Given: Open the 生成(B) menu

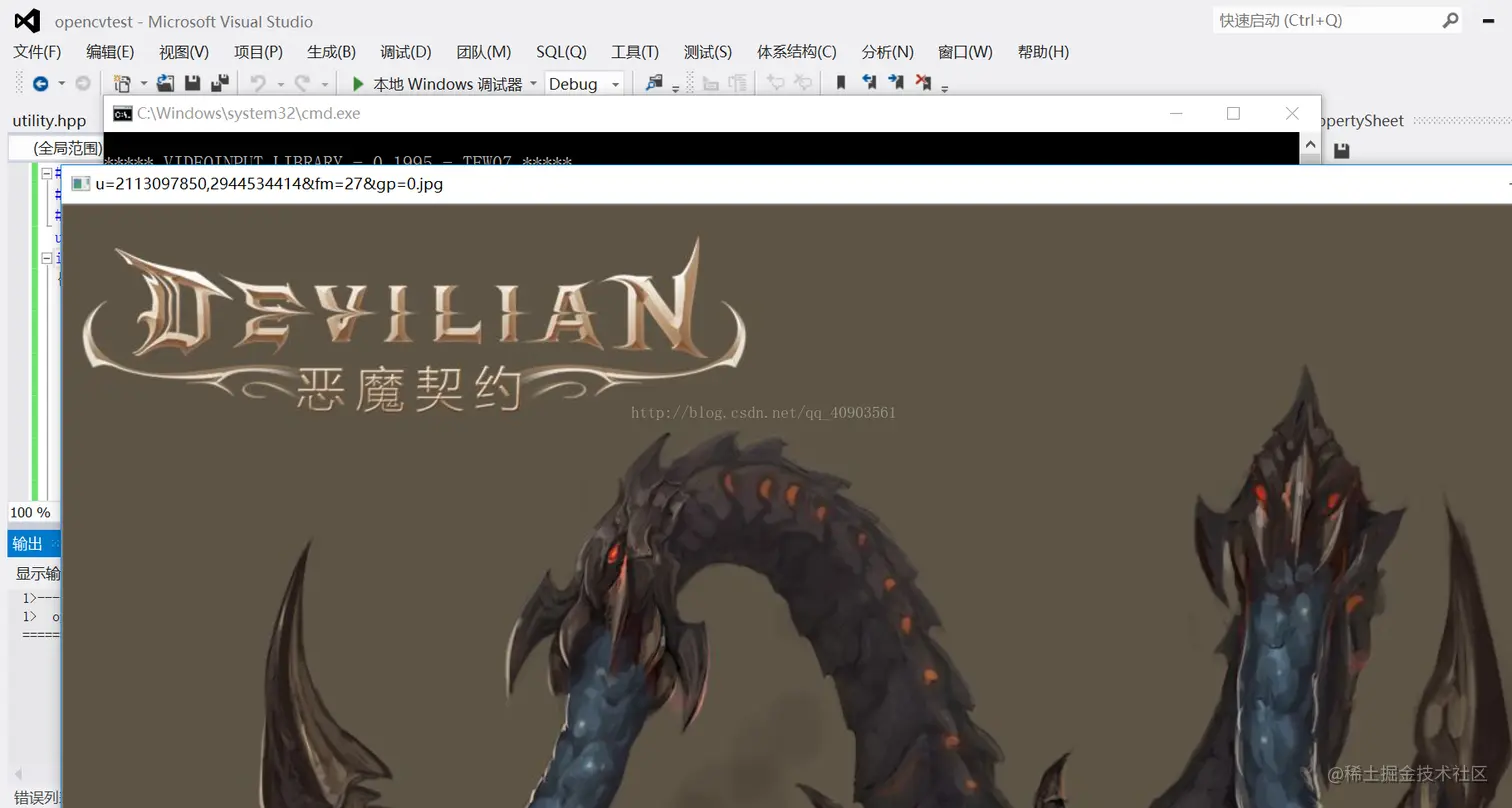Looking at the screenshot, I should [x=331, y=52].
